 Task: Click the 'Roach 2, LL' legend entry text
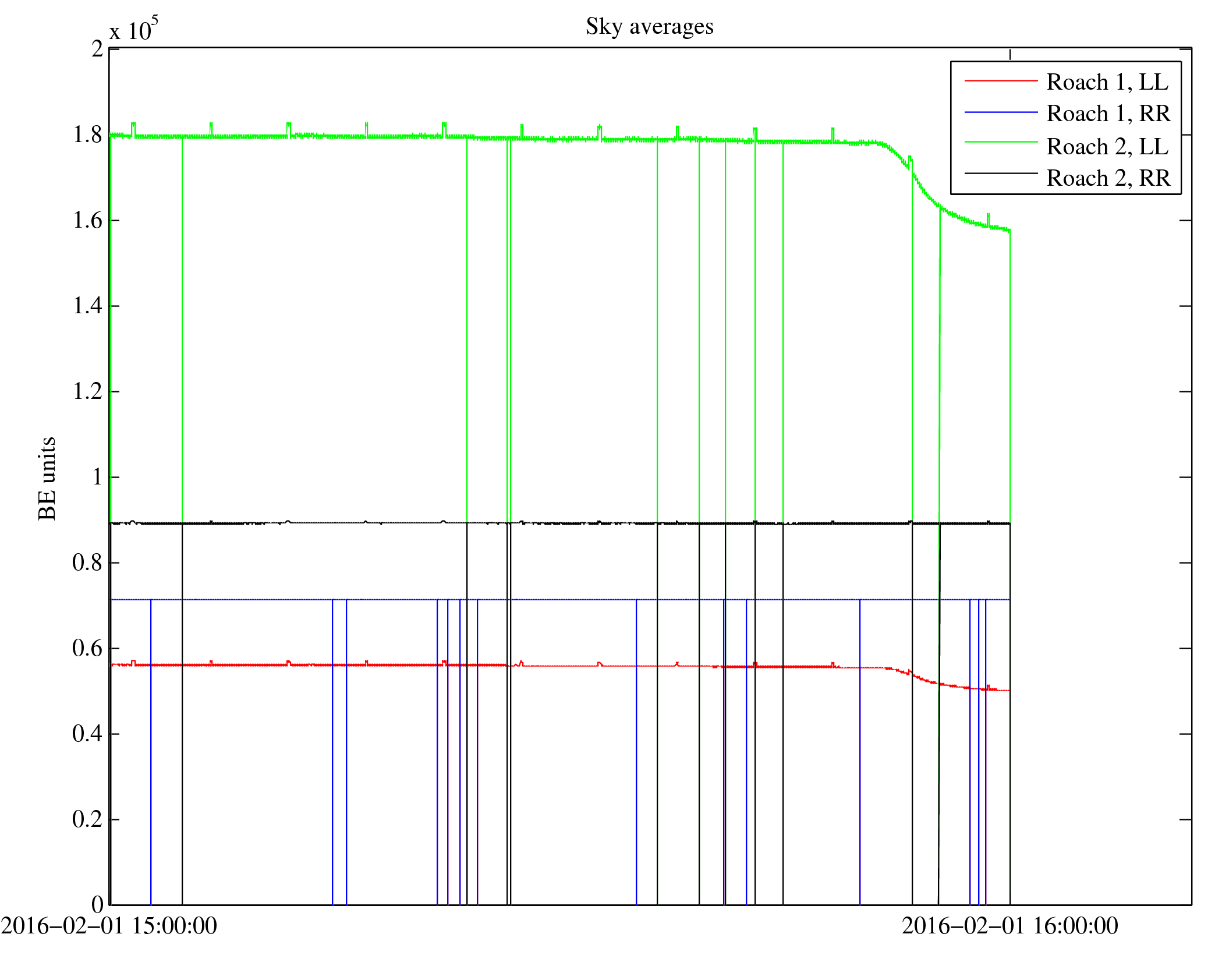click(1107, 147)
